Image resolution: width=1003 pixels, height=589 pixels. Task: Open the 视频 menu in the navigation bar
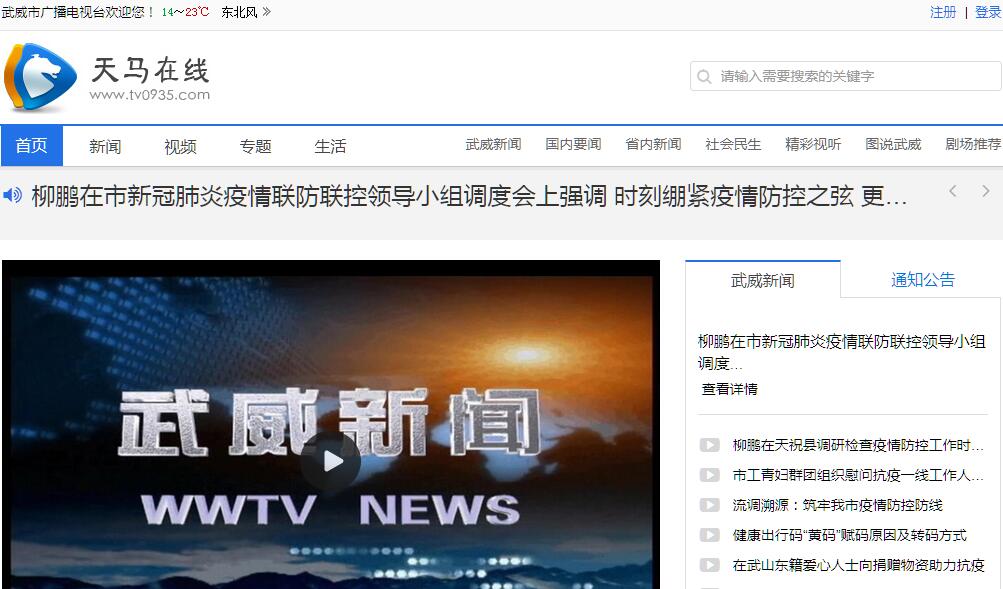tap(180, 146)
